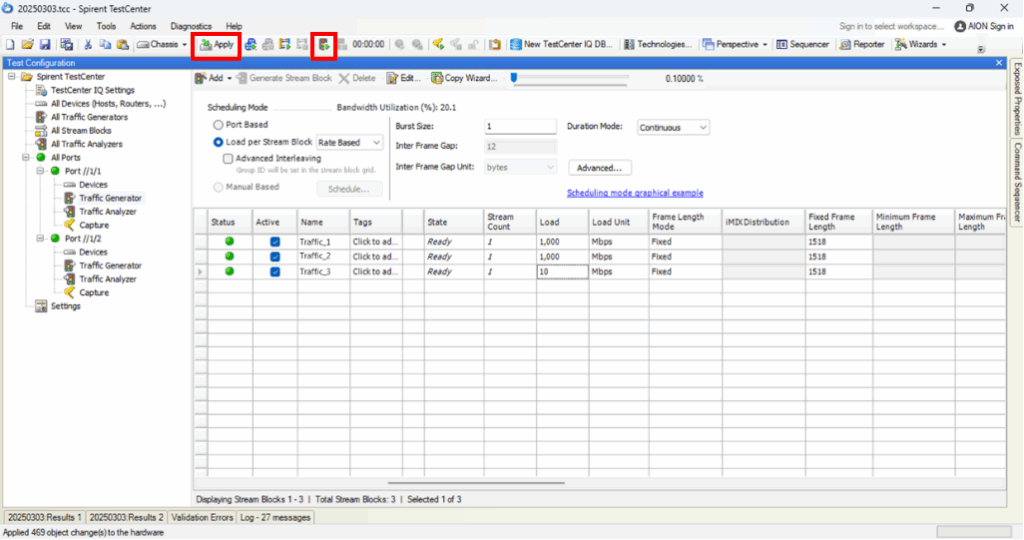Click the Save All toolbar icon
This screenshot has width=1024, height=540.
67,44
